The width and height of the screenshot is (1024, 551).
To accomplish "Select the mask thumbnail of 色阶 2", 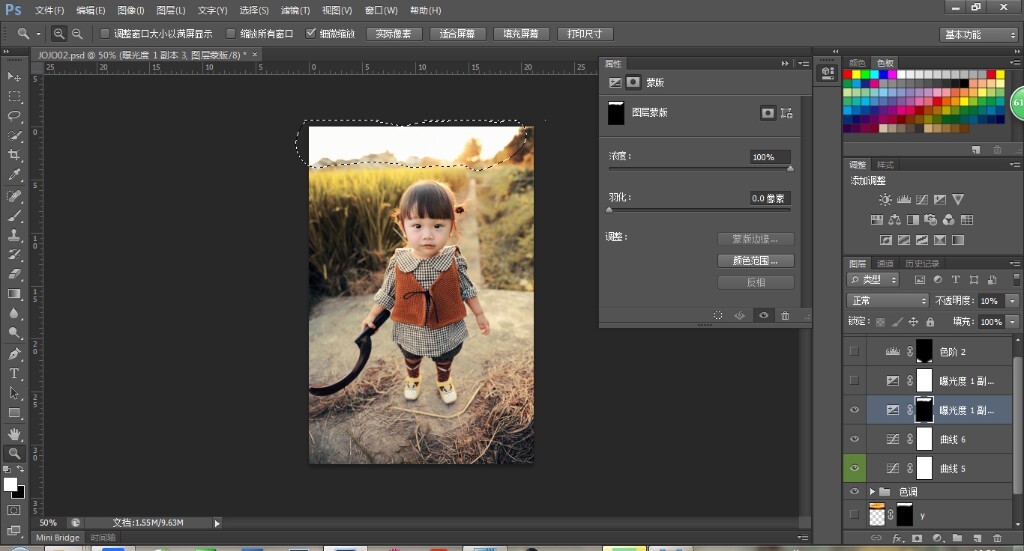I will coord(924,351).
